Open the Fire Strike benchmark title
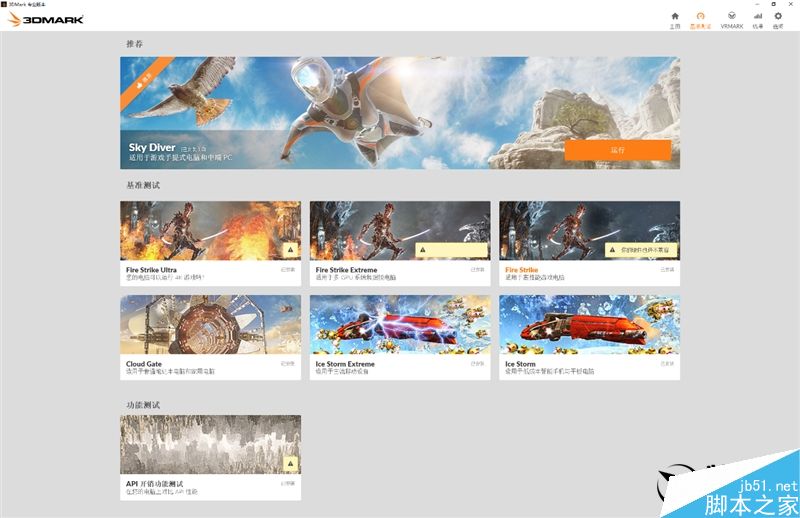This screenshot has width=800, height=518. 521,269
